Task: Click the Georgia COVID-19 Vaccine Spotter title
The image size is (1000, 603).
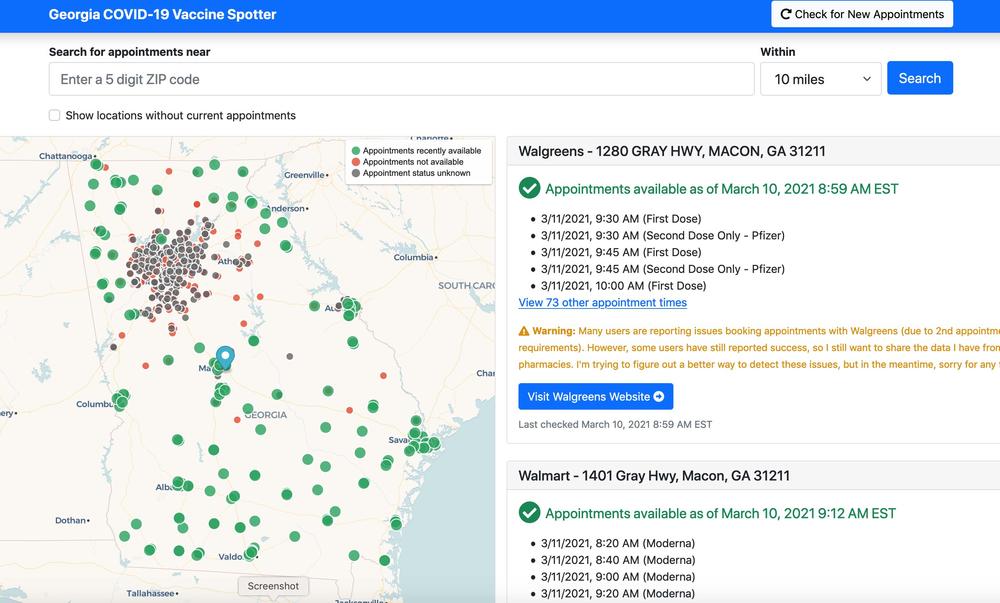Action: [x=163, y=14]
